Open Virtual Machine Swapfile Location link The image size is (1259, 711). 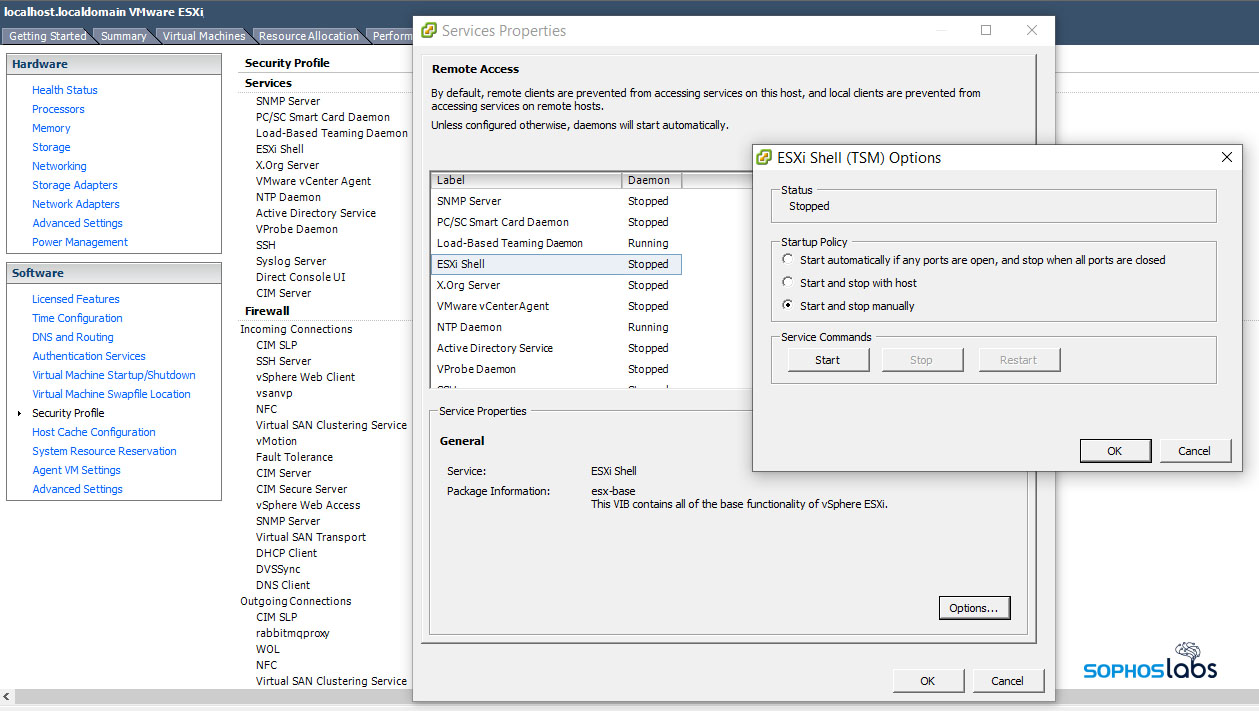coord(111,394)
